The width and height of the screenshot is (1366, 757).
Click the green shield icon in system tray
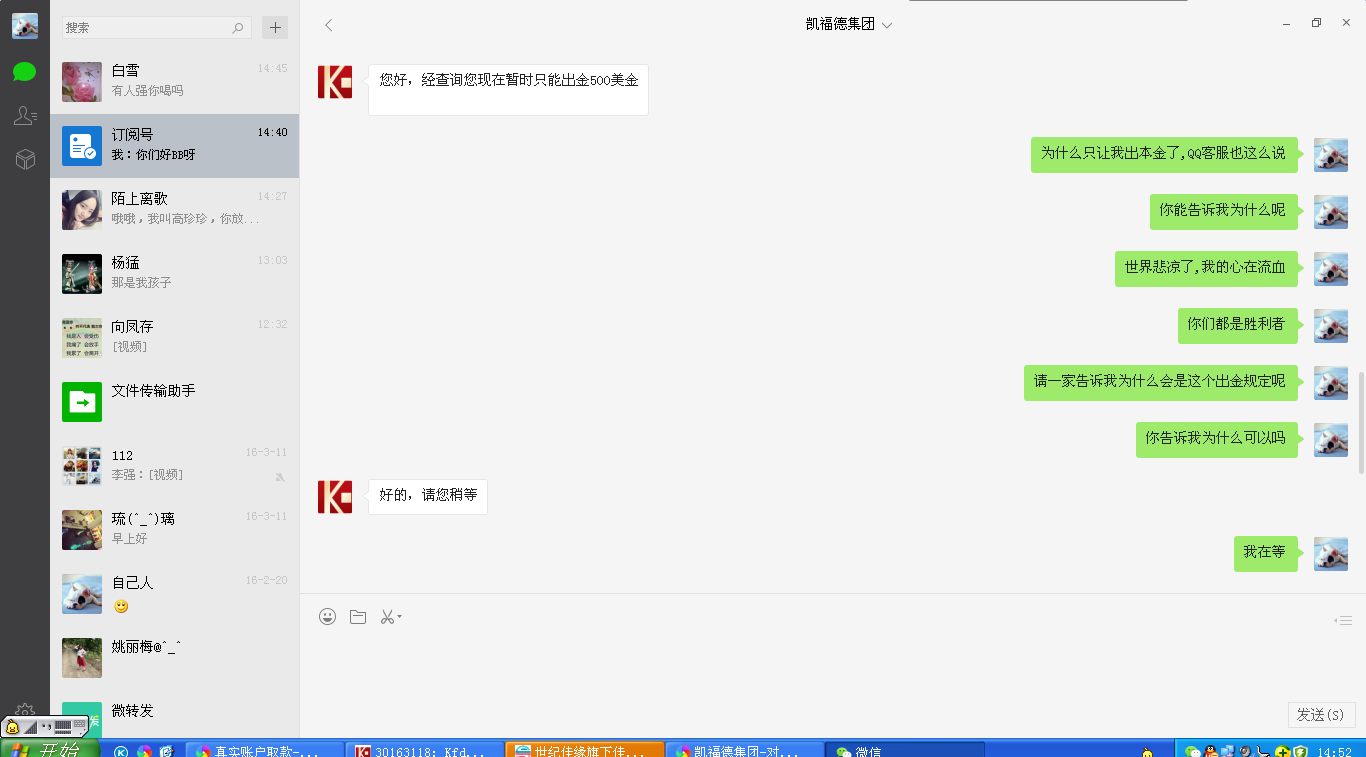click(1301, 751)
